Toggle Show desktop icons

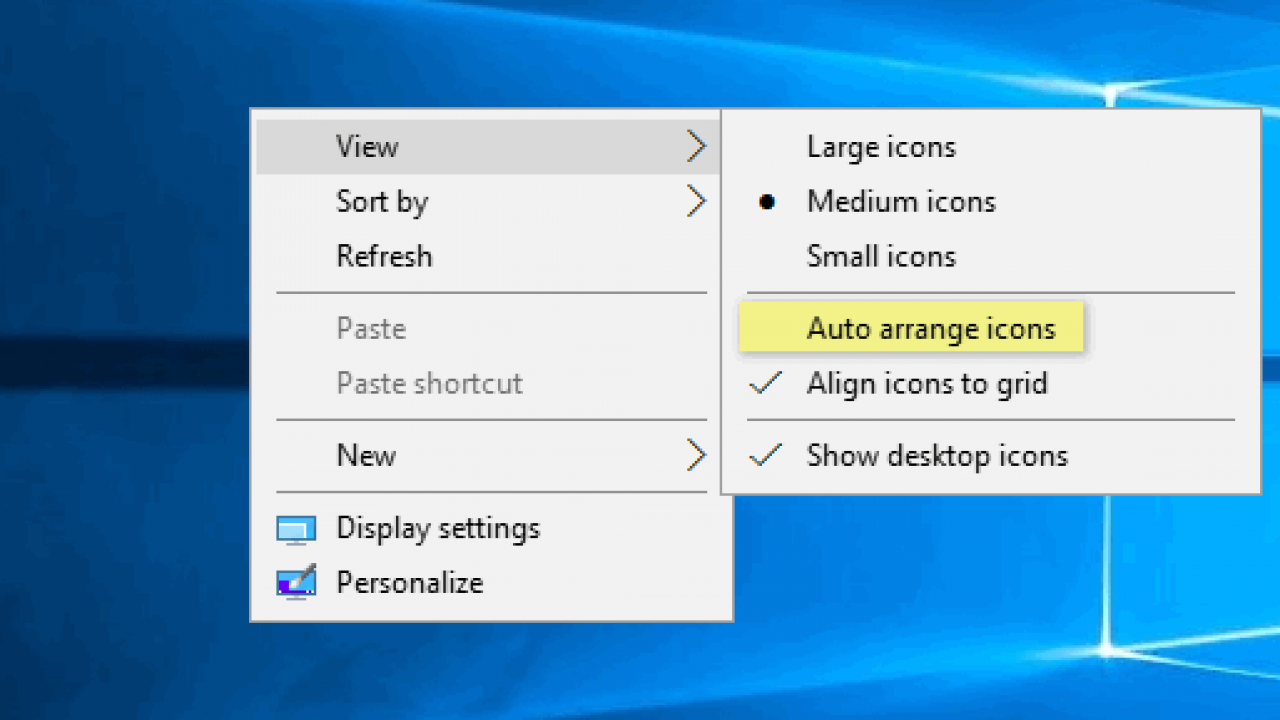pyautogui.click(x=990, y=456)
